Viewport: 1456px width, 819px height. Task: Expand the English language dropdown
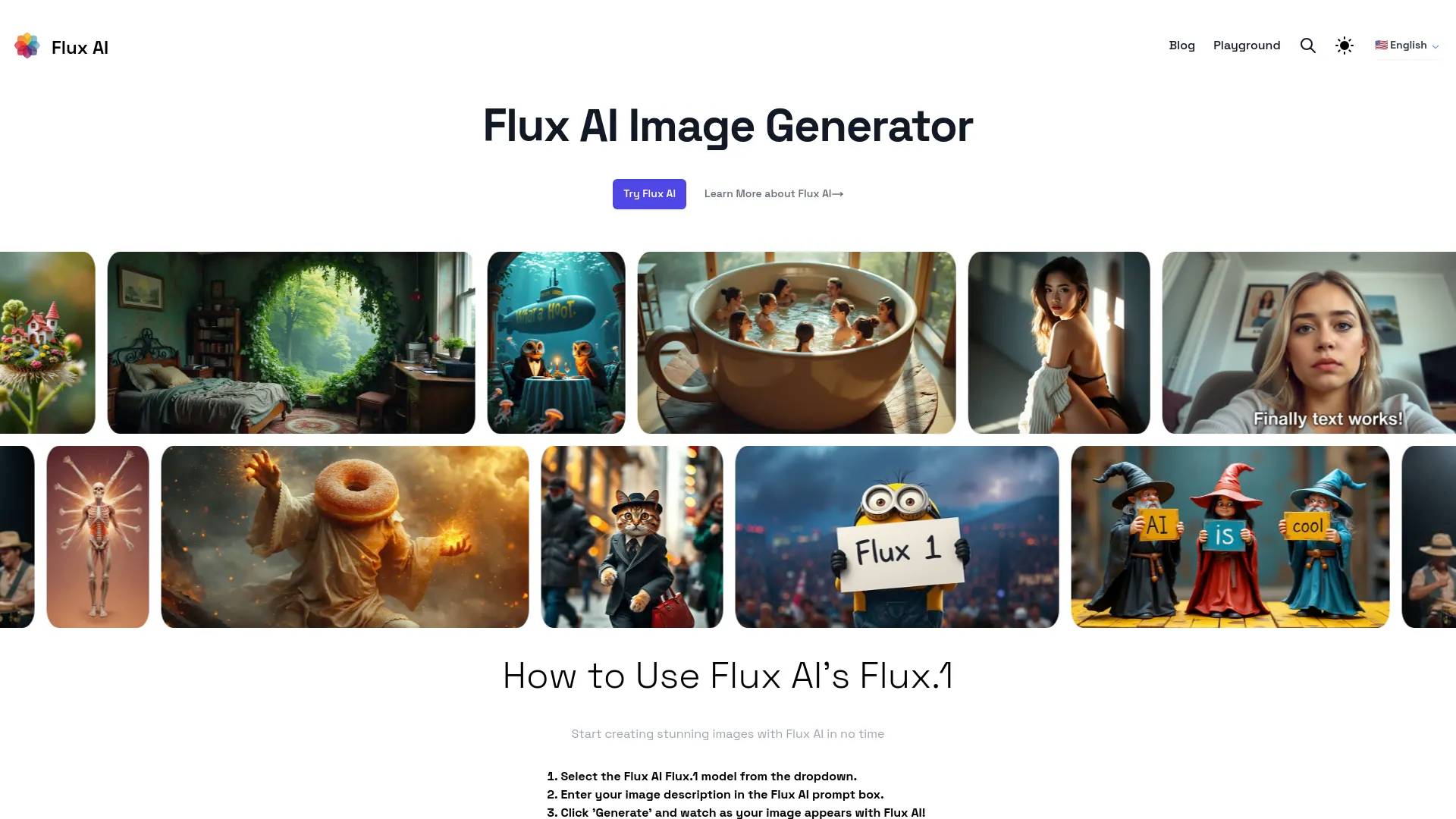(x=1407, y=45)
